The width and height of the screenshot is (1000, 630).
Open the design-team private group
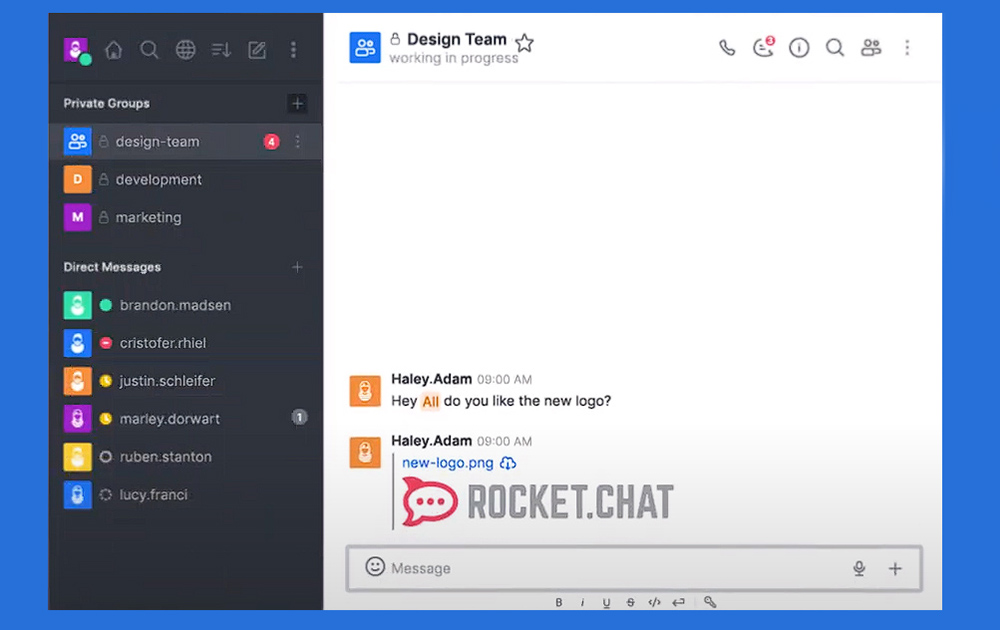pyautogui.click(x=186, y=142)
